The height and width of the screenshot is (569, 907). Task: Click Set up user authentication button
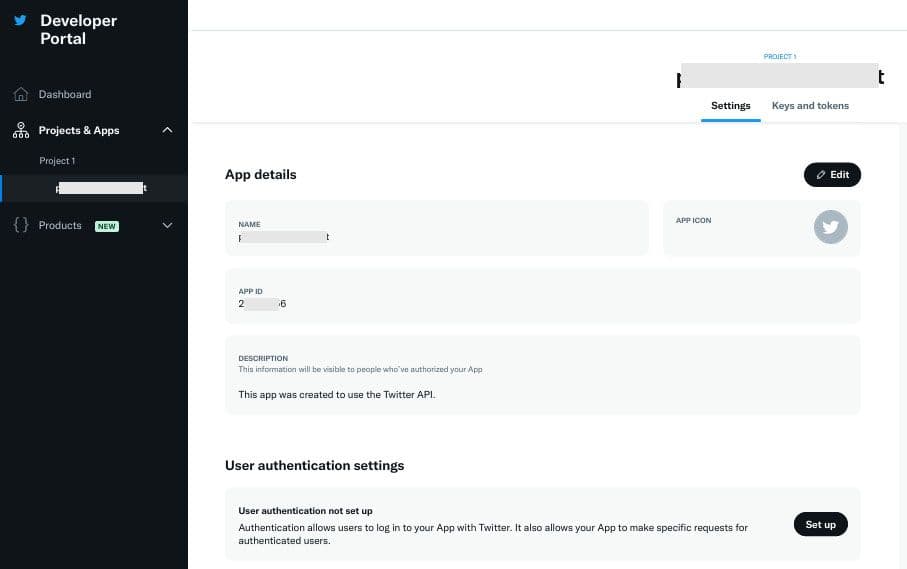point(820,524)
